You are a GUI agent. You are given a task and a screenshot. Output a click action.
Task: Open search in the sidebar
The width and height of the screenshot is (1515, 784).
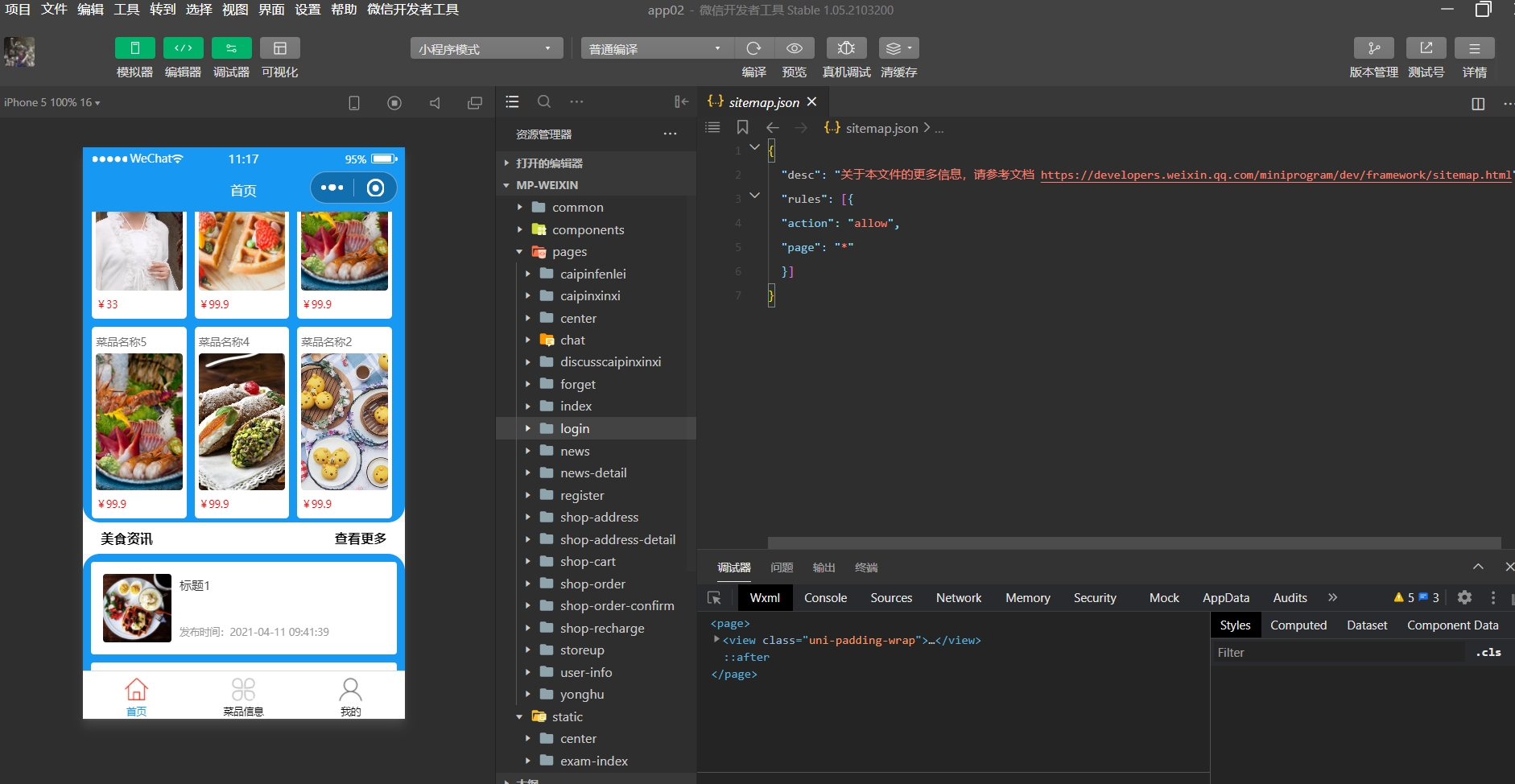[x=544, y=102]
